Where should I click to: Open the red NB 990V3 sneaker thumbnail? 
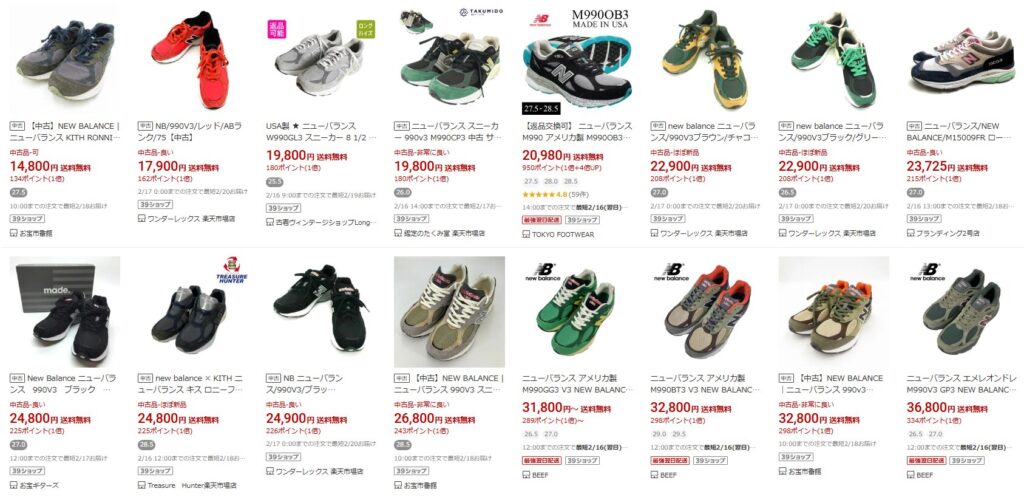[x=193, y=59]
